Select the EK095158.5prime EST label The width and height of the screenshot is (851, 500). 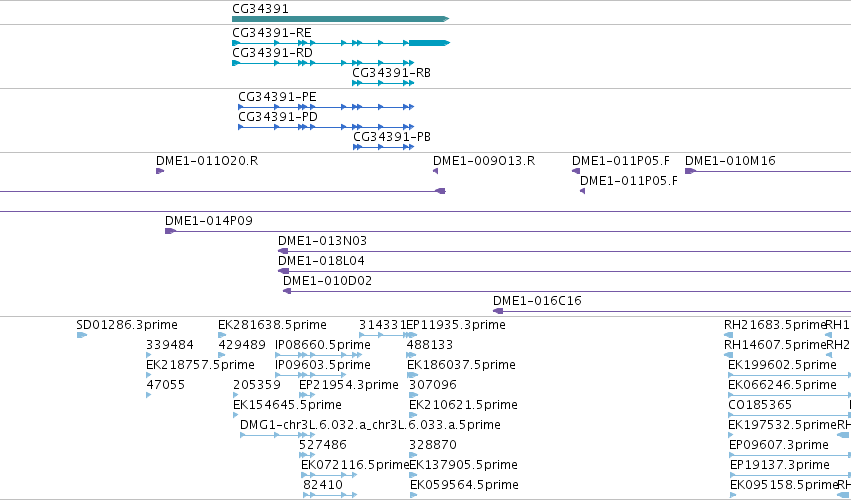point(784,485)
